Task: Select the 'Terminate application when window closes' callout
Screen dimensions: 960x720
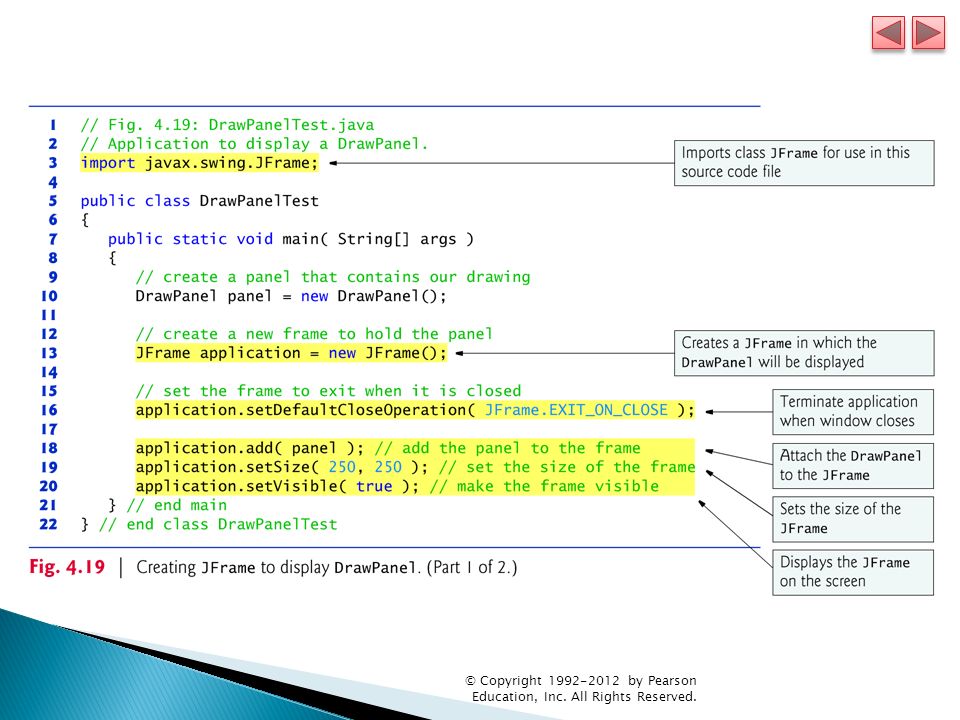Action: click(x=853, y=411)
